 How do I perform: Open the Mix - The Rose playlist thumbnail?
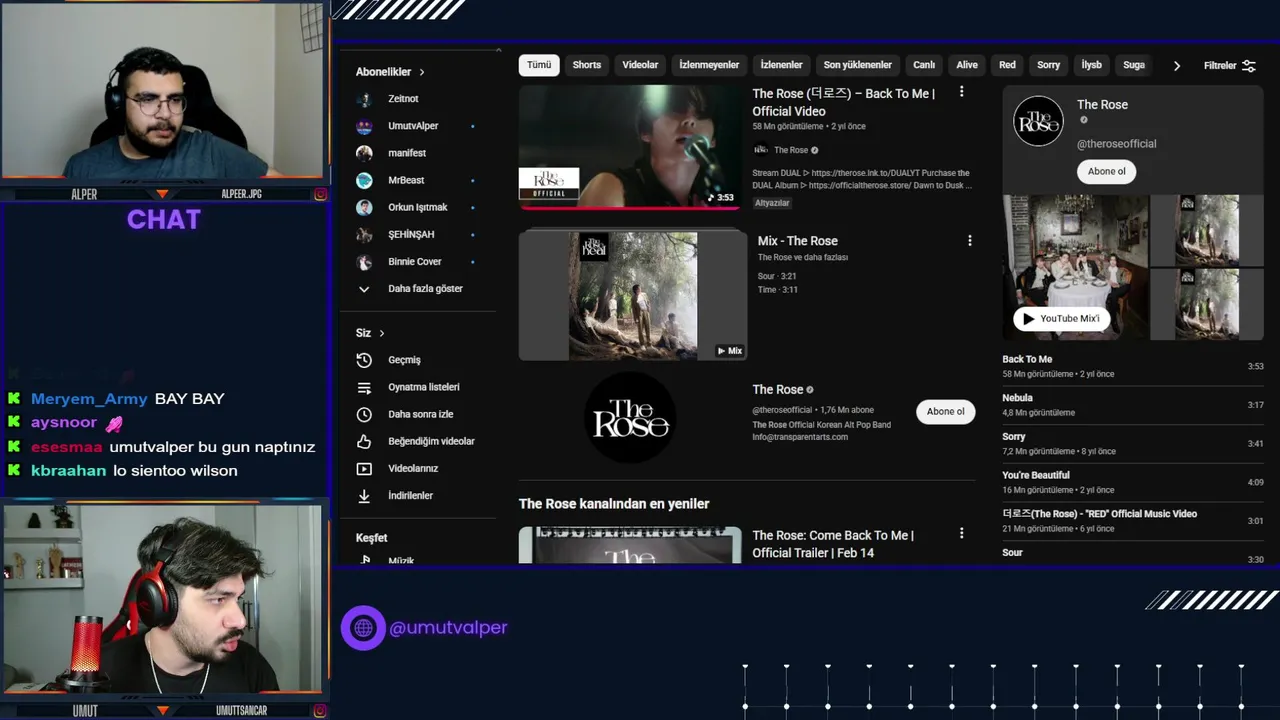pyautogui.click(x=632, y=296)
